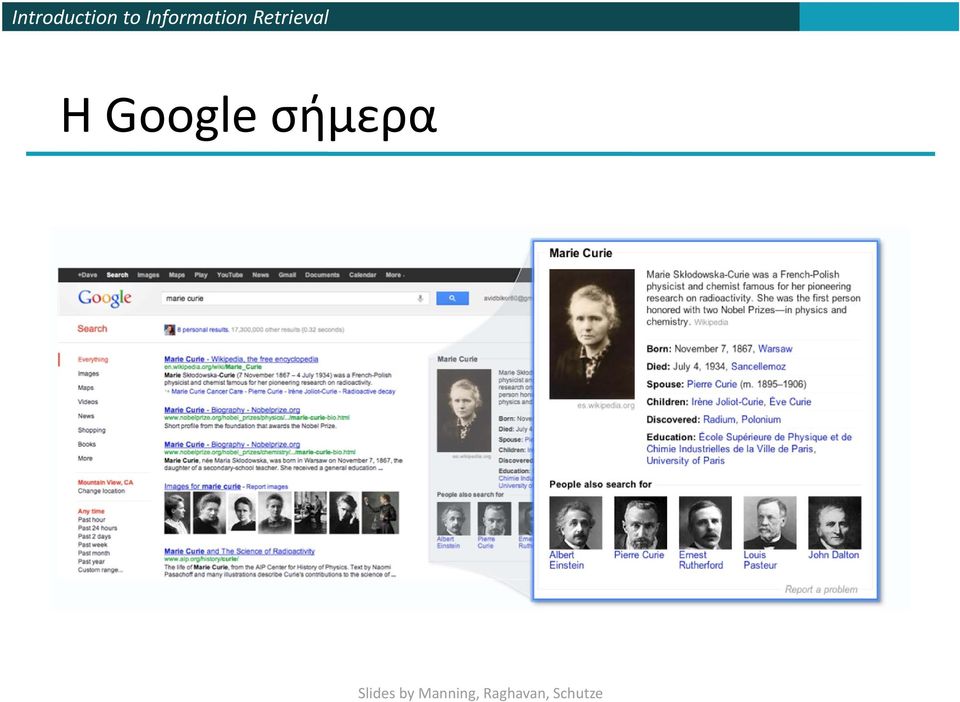Screen dimensions: 960x702
Task: Click the Report a problem link
Action: coord(821,589)
